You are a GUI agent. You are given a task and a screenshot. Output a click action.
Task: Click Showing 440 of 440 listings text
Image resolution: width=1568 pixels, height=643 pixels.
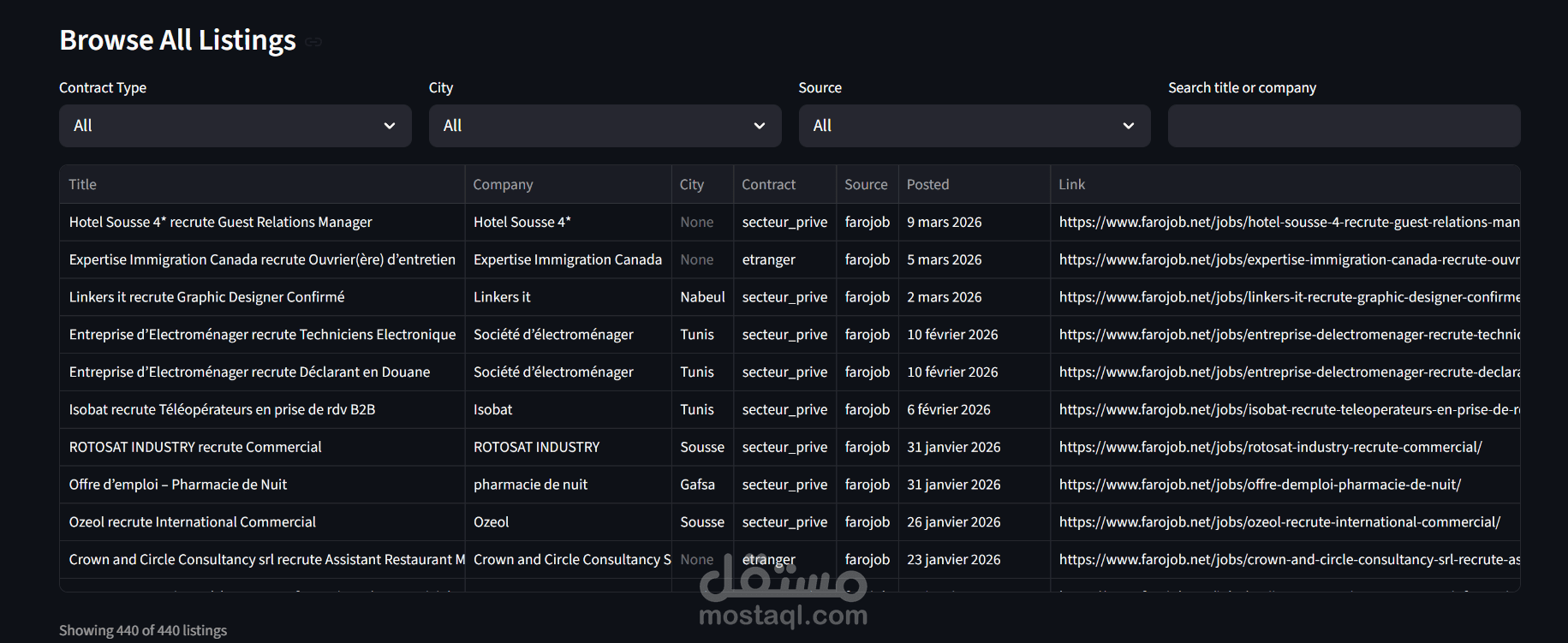(x=143, y=630)
